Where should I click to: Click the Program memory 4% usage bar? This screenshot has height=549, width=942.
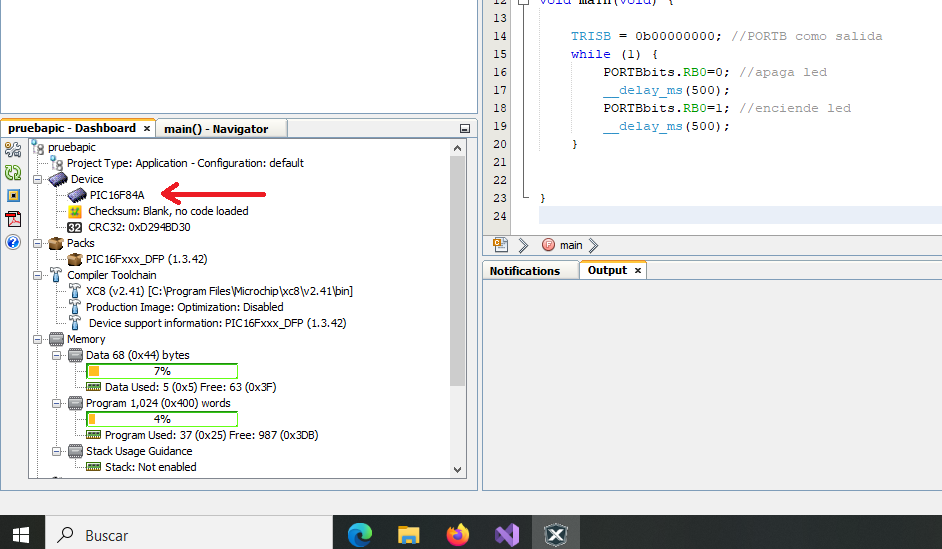pyautogui.click(x=162, y=419)
